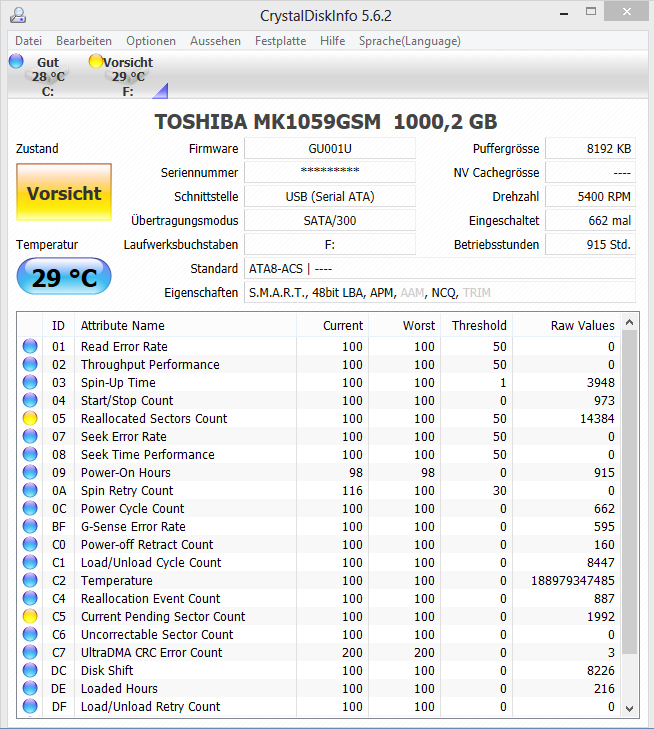Click status icon of Read Error Rate row
The image size is (654, 729).
pos(30,346)
